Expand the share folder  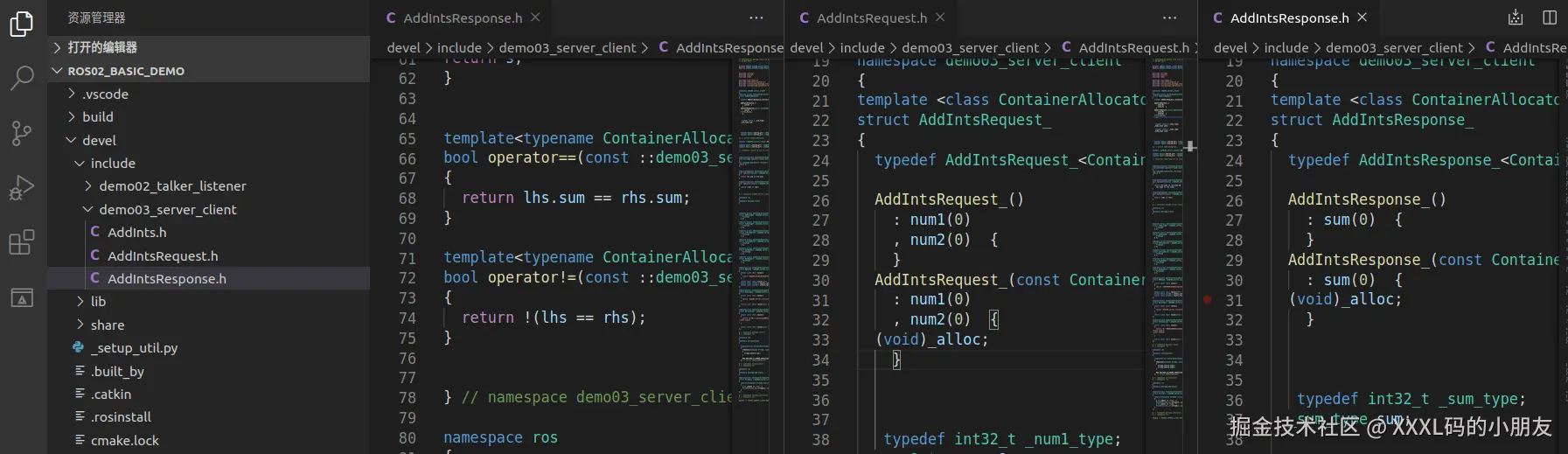tap(209, 325)
